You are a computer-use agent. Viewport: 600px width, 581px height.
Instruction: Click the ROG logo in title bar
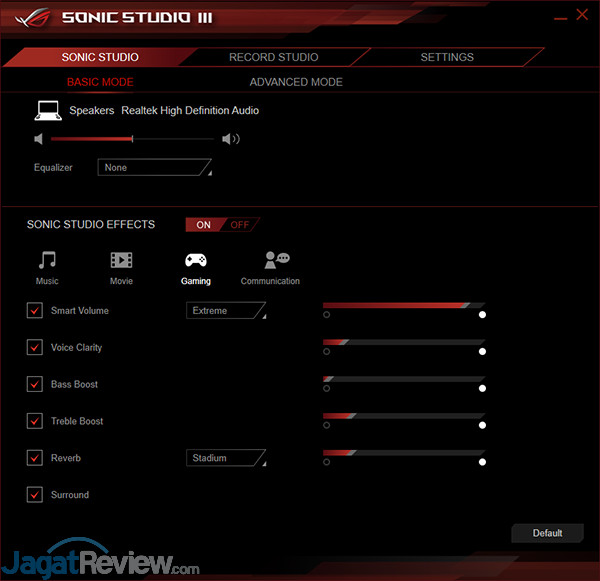click(33, 18)
